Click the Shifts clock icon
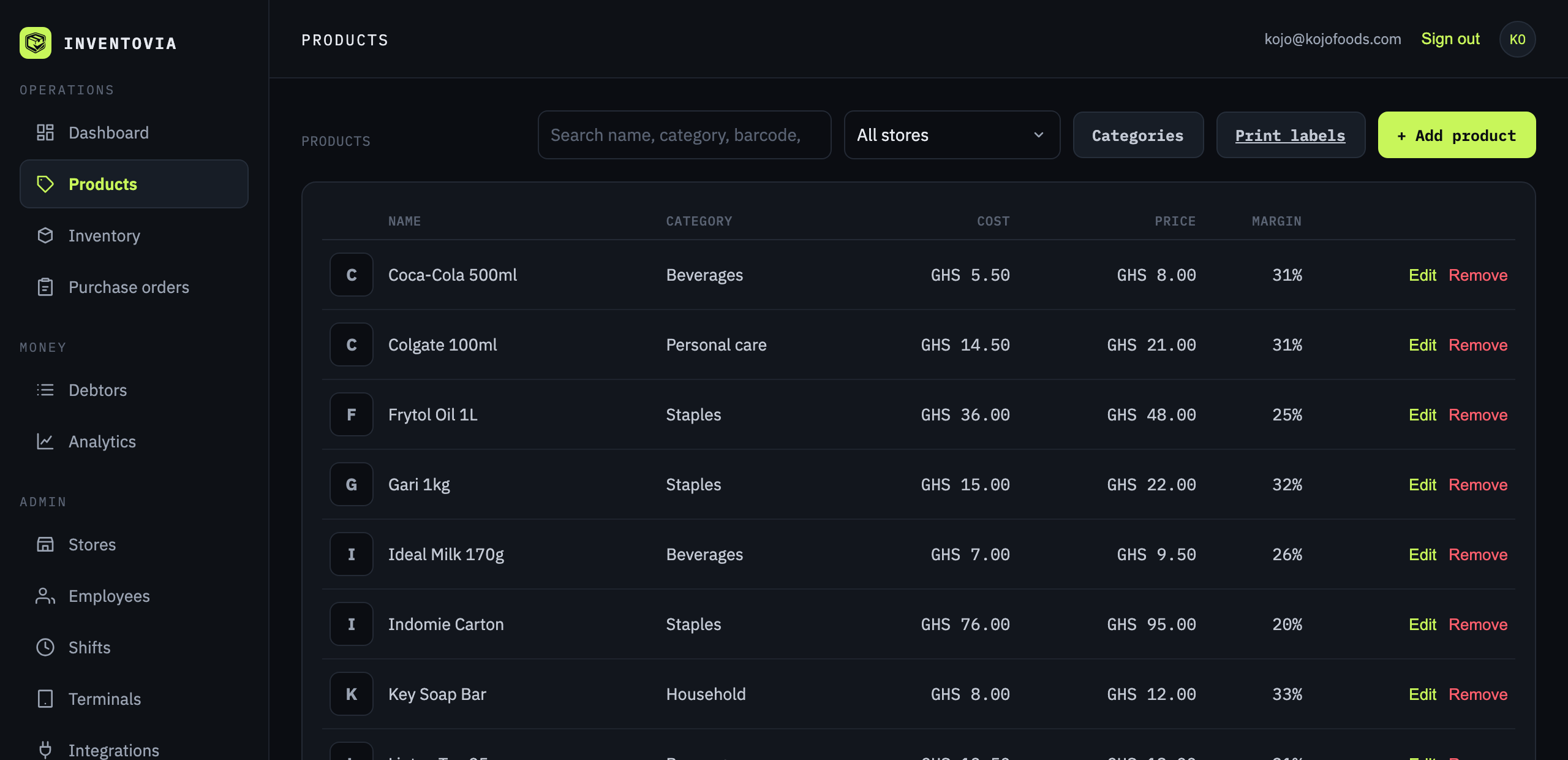This screenshot has width=1568, height=760. coord(45,647)
